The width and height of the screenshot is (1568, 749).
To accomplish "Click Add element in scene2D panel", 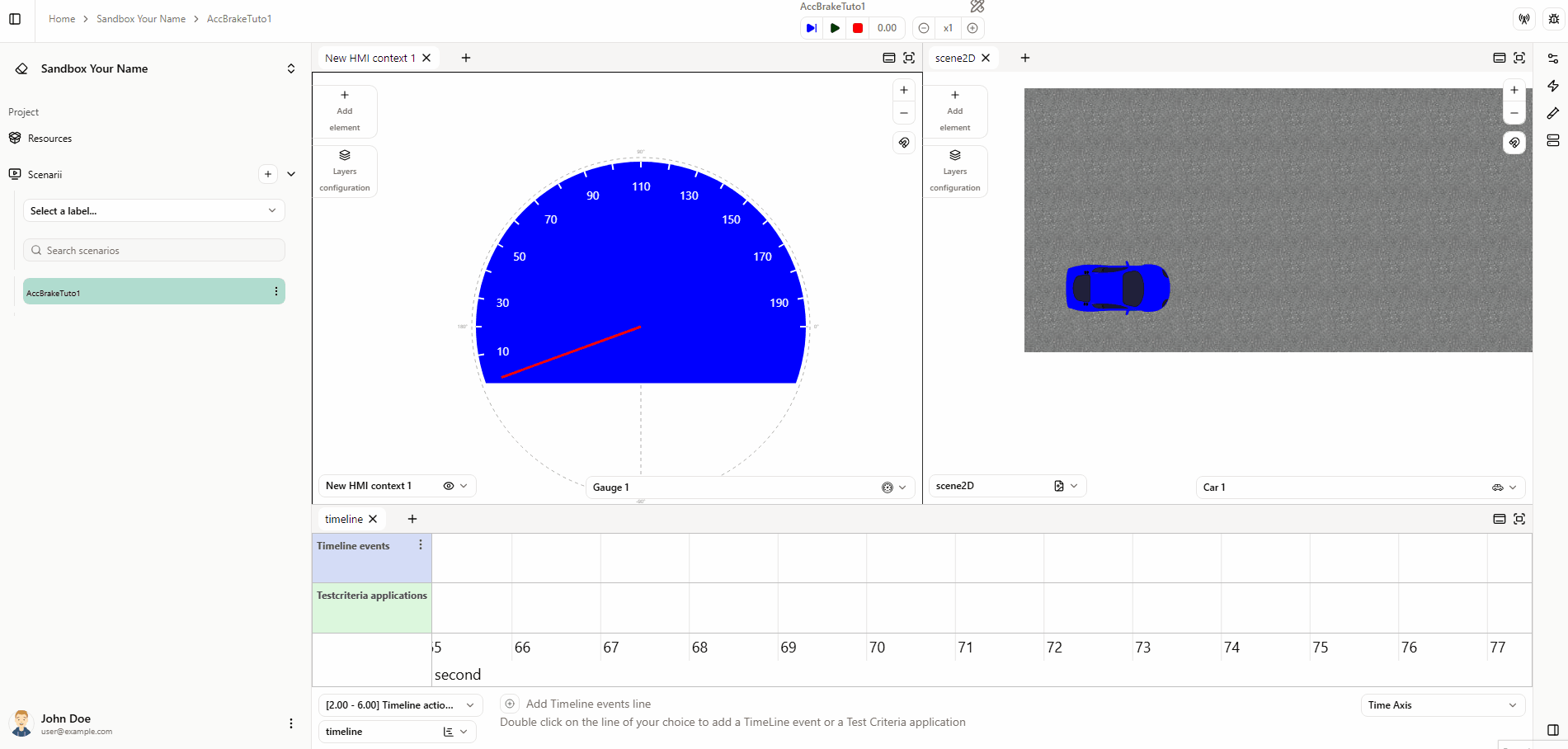I will click(x=954, y=111).
